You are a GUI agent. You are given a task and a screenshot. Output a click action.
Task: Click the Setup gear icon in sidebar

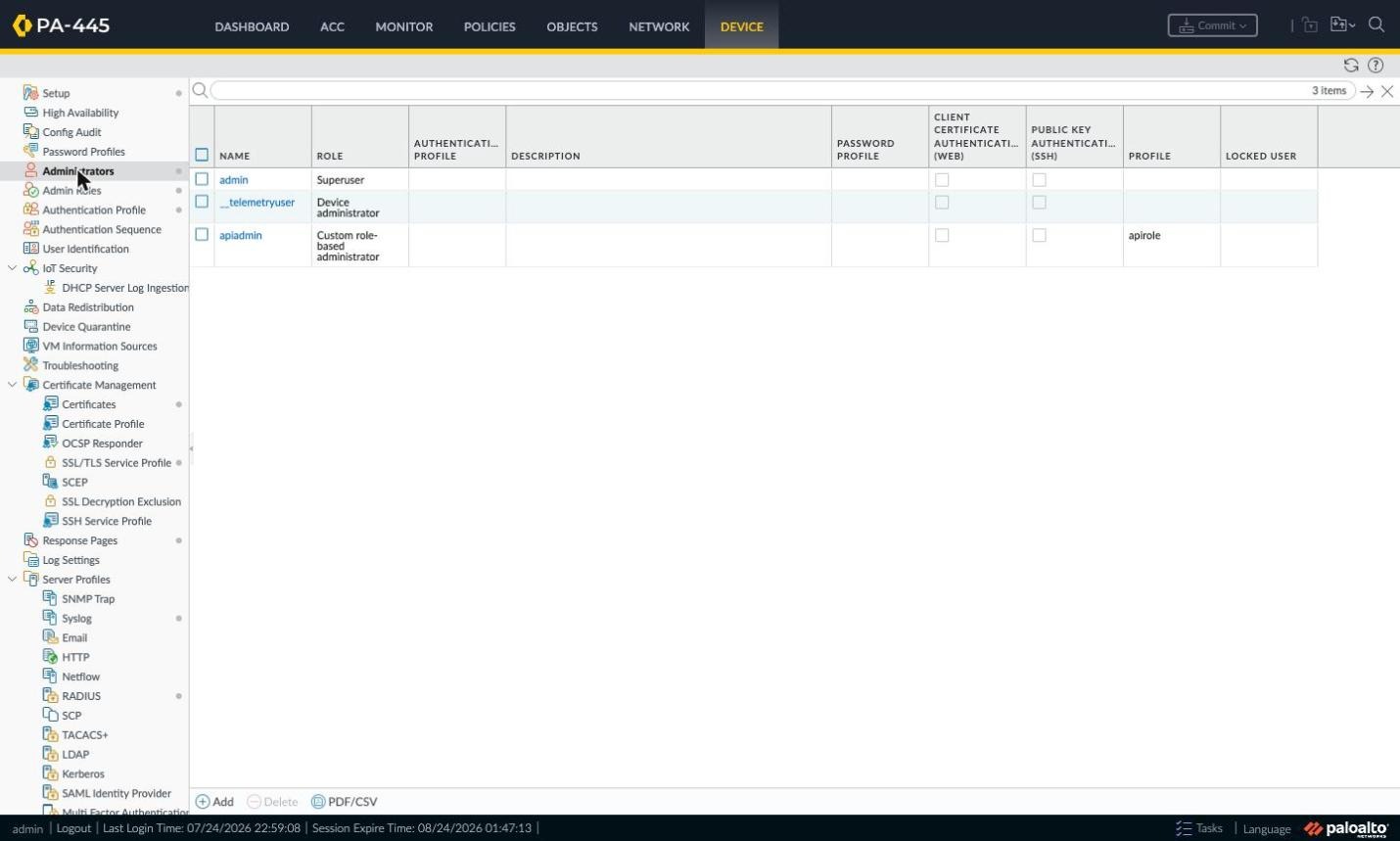[30, 93]
